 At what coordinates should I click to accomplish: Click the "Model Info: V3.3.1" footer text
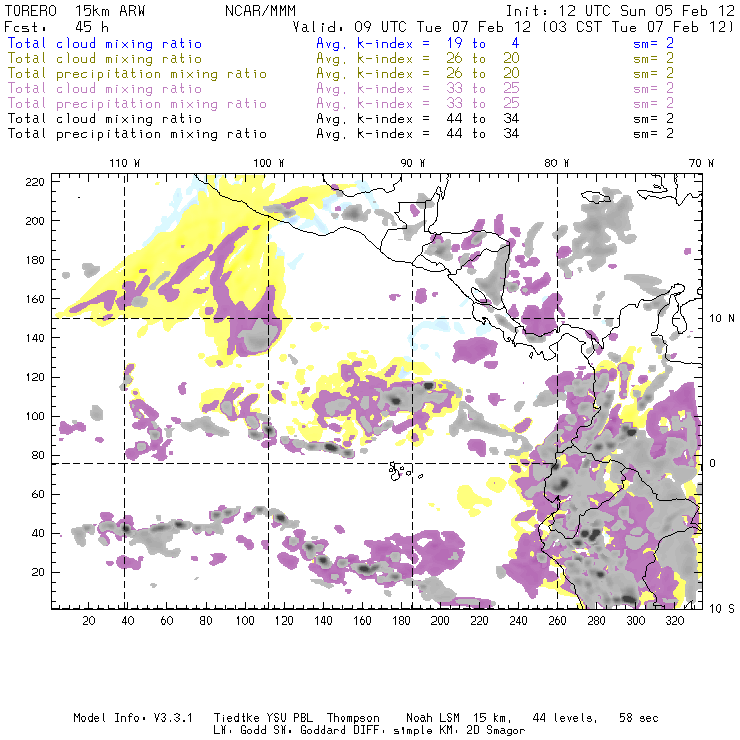[x=133, y=718]
